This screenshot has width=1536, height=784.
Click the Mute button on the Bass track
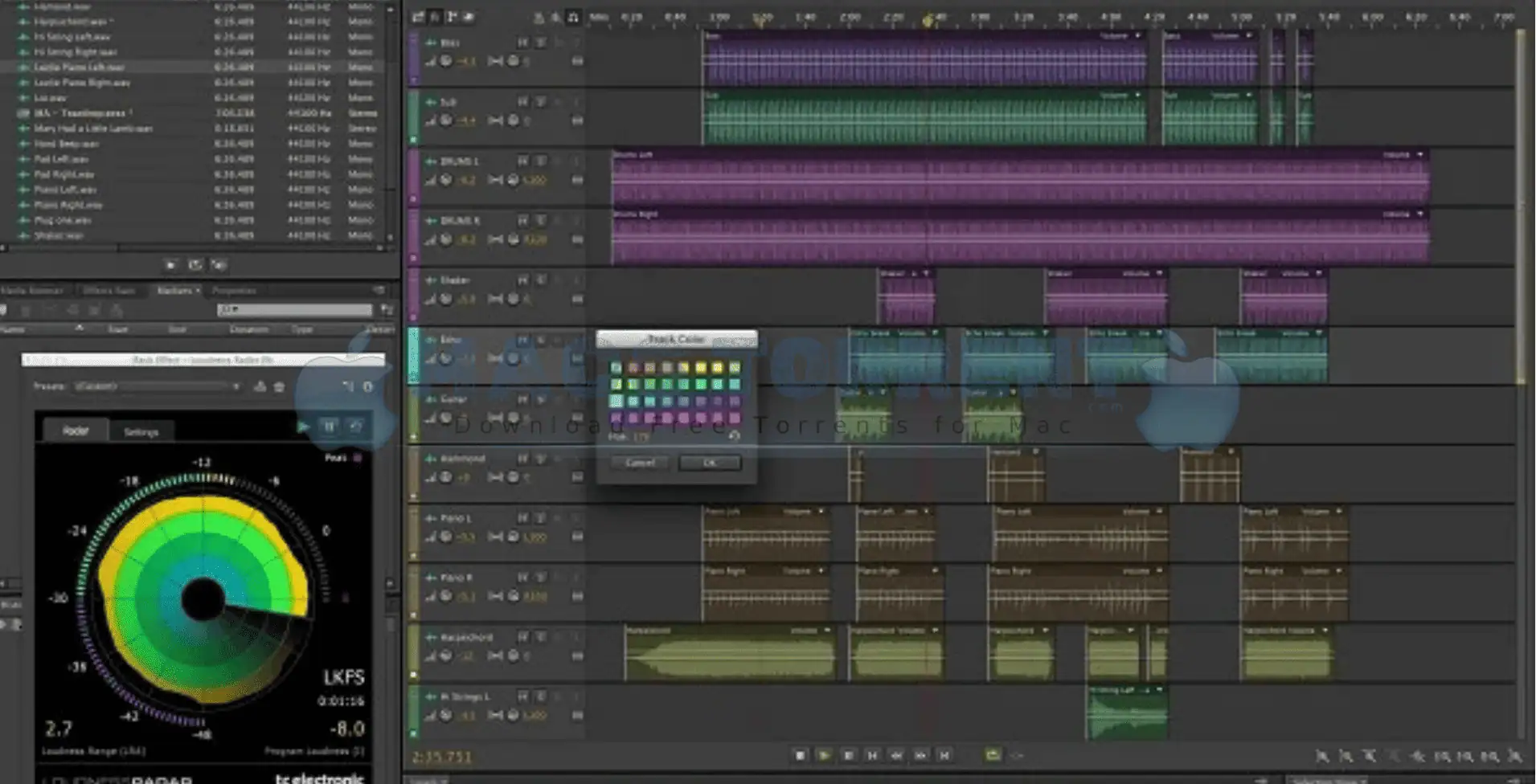click(522, 43)
